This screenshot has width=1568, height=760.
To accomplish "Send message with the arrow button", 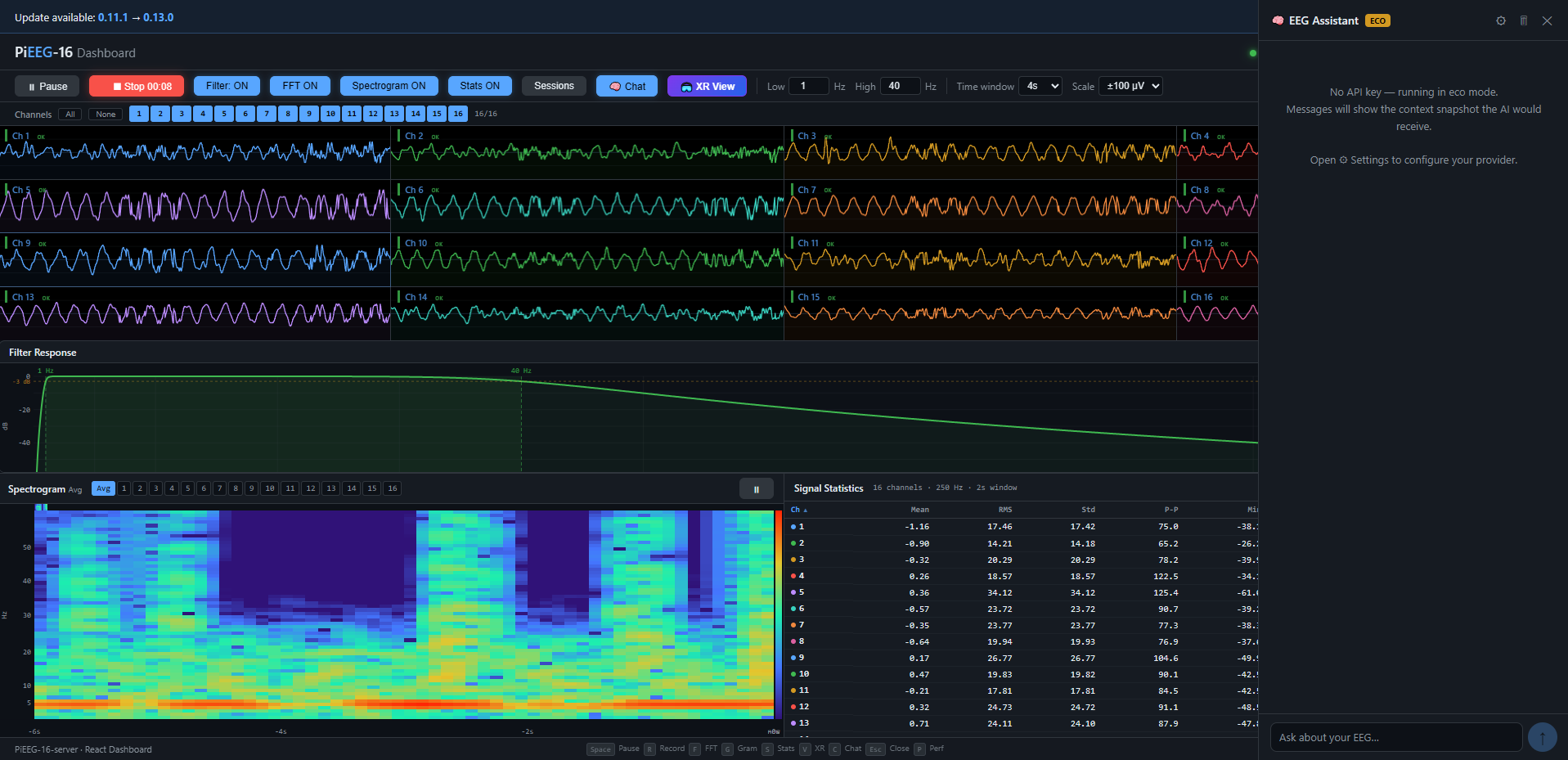I will point(1542,737).
